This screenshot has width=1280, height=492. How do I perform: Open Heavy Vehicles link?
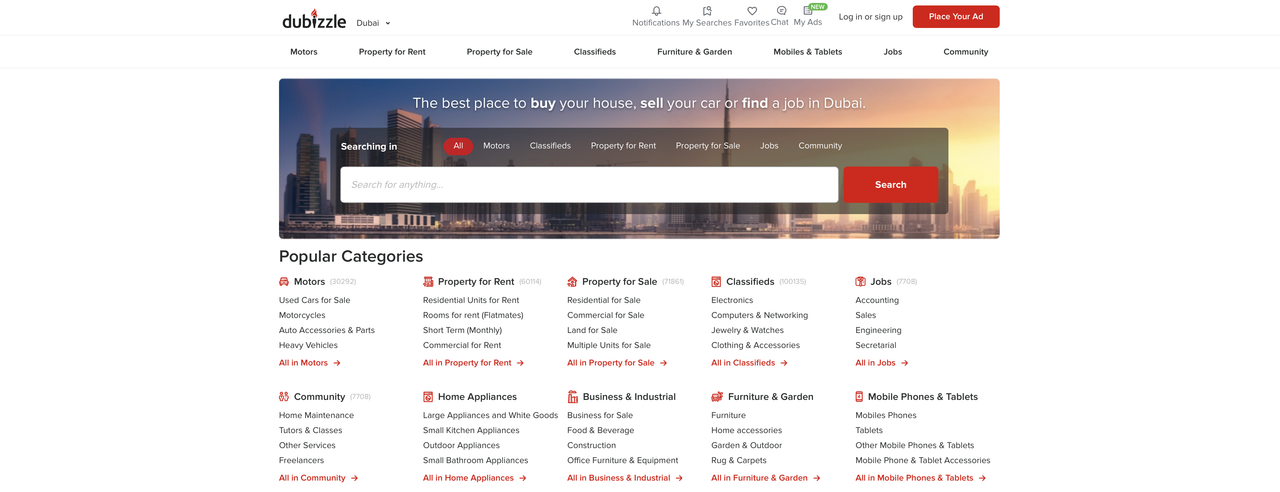309,346
